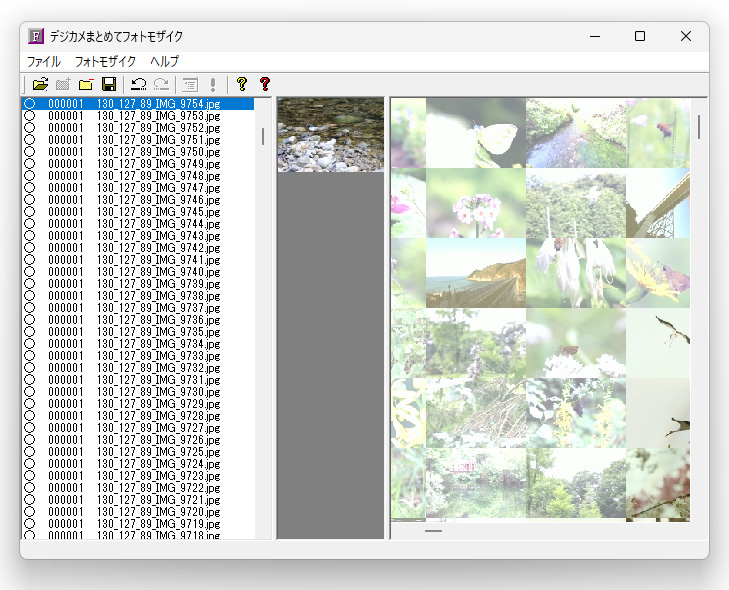Screen dimensions: 729x590
Task: Open the フォトモザイク menu
Action: [105, 61]
